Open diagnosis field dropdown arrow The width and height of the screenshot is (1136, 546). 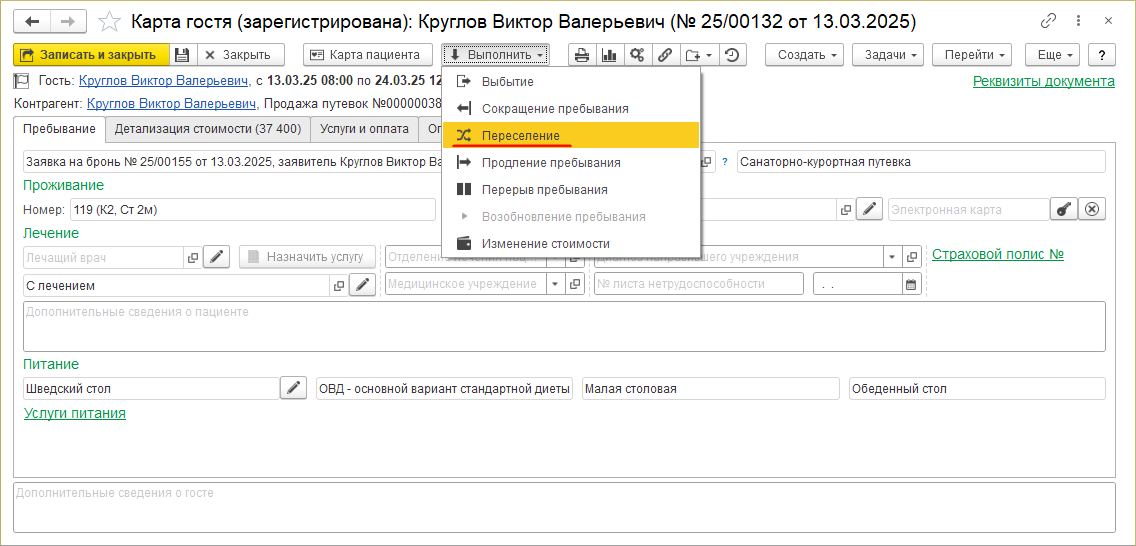point(892,256)
